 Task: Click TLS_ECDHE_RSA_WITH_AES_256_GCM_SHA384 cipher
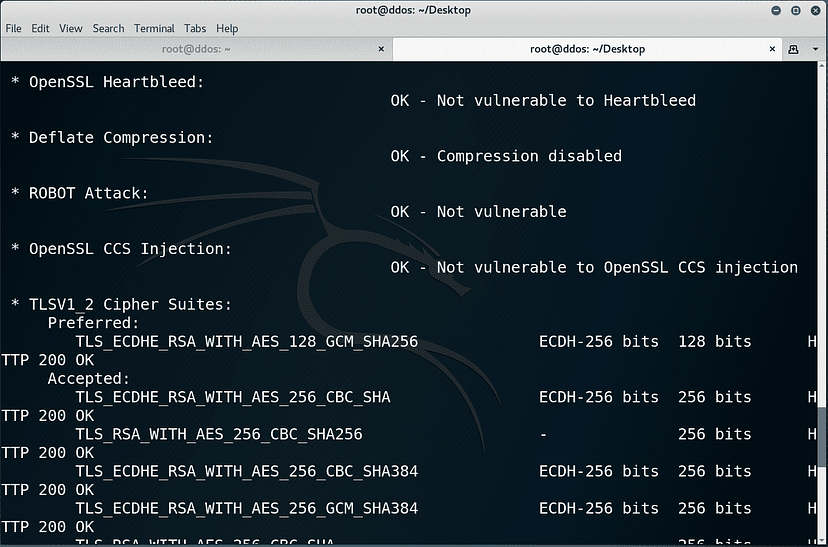(247, 508)
